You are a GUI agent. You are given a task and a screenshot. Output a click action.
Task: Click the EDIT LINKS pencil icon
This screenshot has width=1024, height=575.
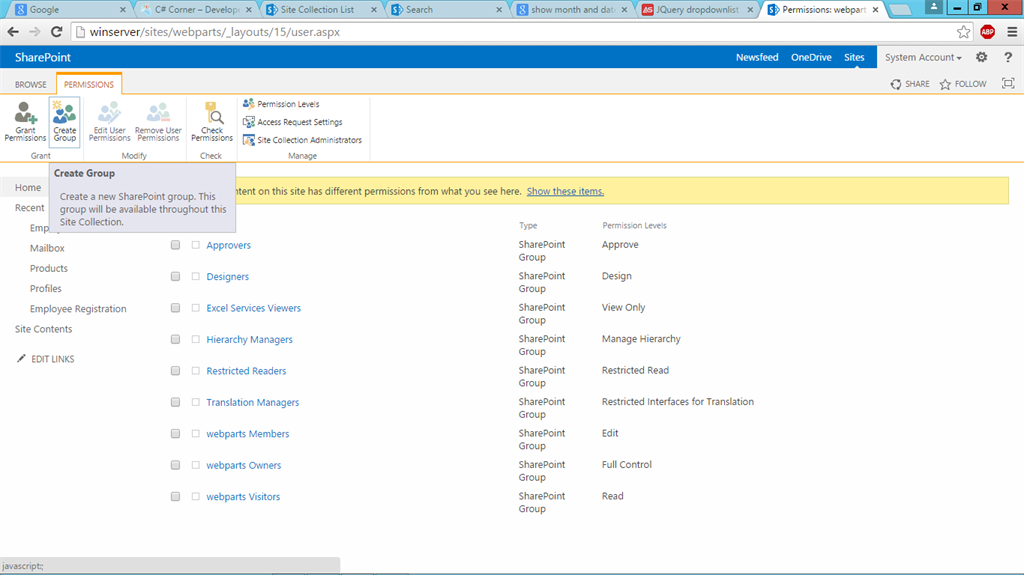pos(22,359)
